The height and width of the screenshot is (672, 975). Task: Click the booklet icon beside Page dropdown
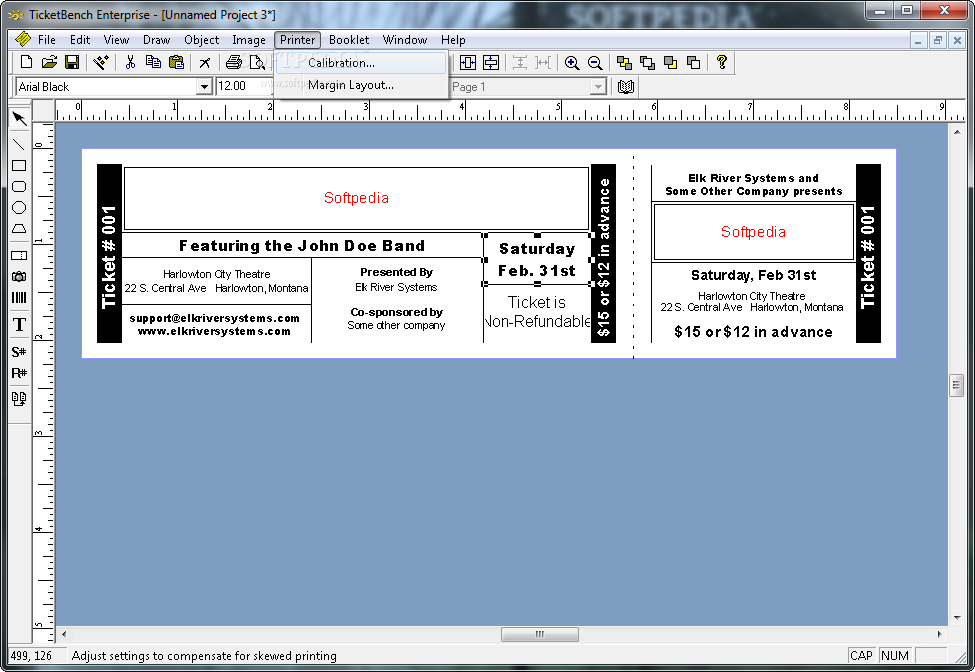[x=626, y=86]
